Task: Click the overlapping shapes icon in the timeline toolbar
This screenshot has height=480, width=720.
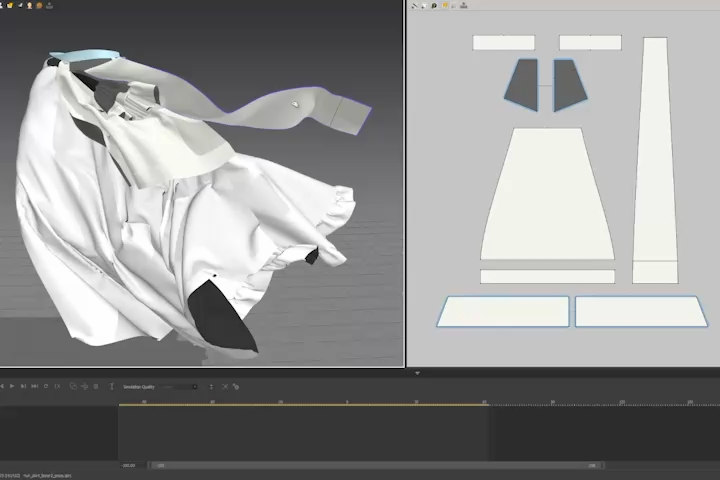Action: pos(73,386)
